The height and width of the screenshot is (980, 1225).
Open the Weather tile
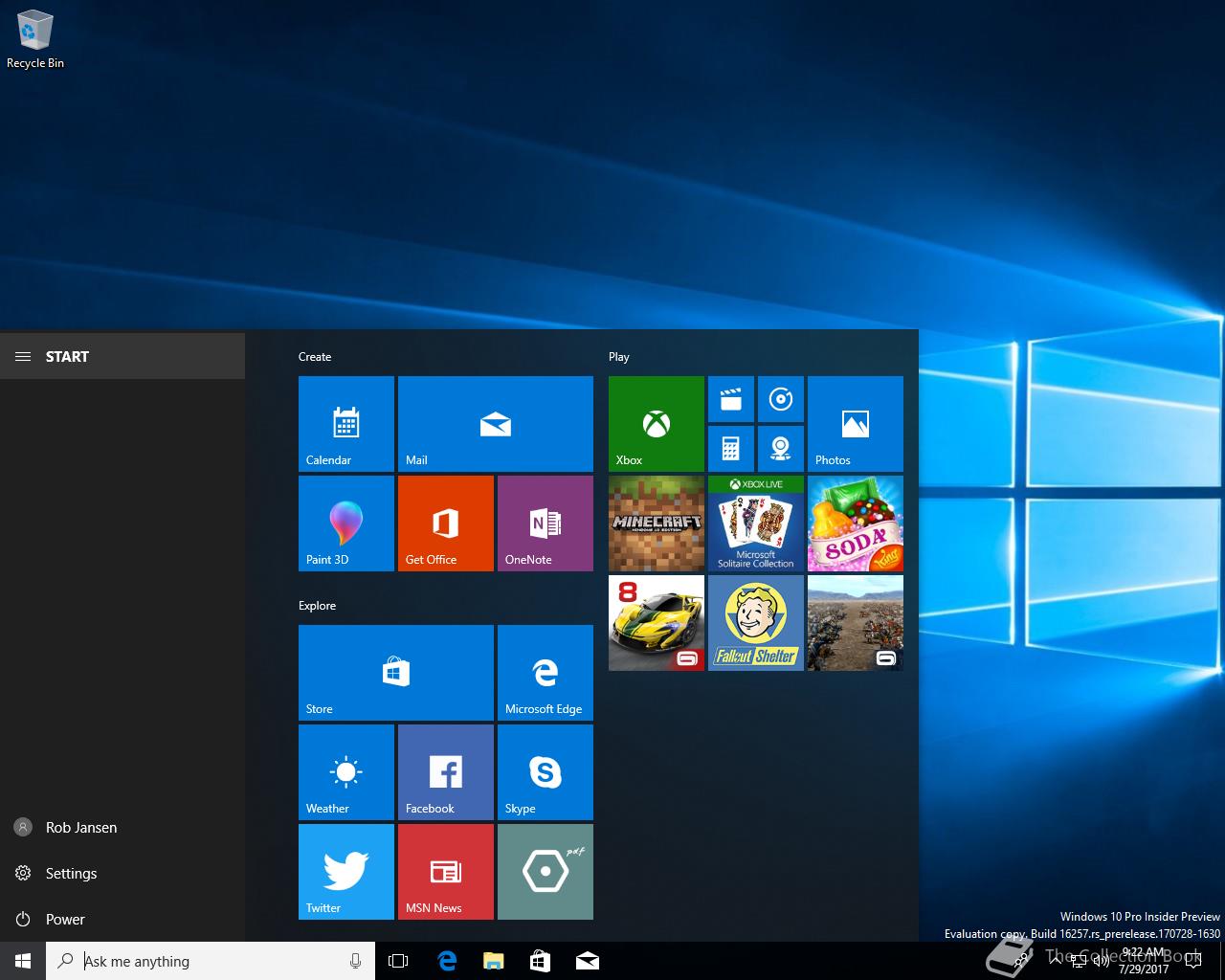click(346, 772)
